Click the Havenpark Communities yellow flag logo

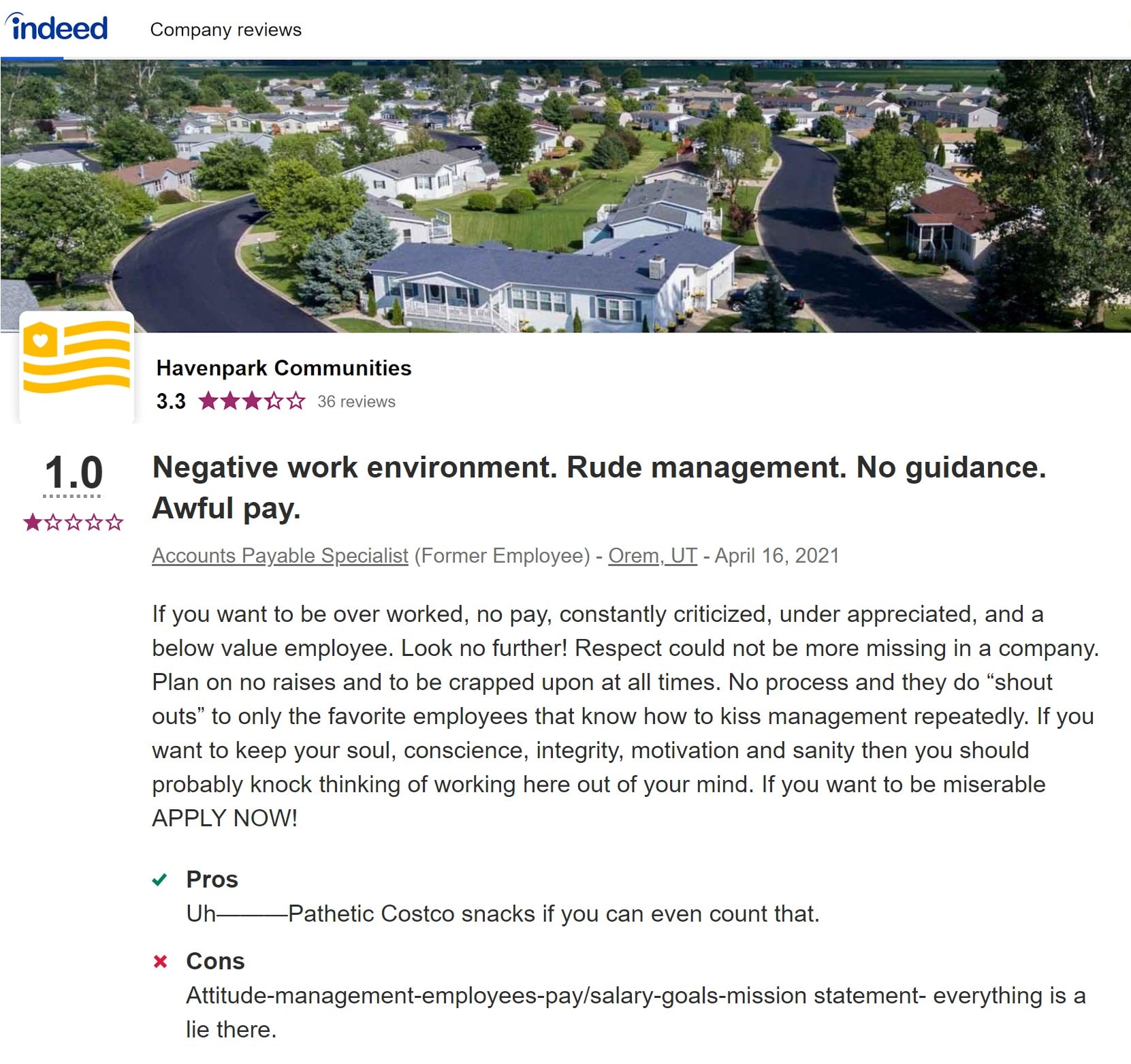pos(76,358)
